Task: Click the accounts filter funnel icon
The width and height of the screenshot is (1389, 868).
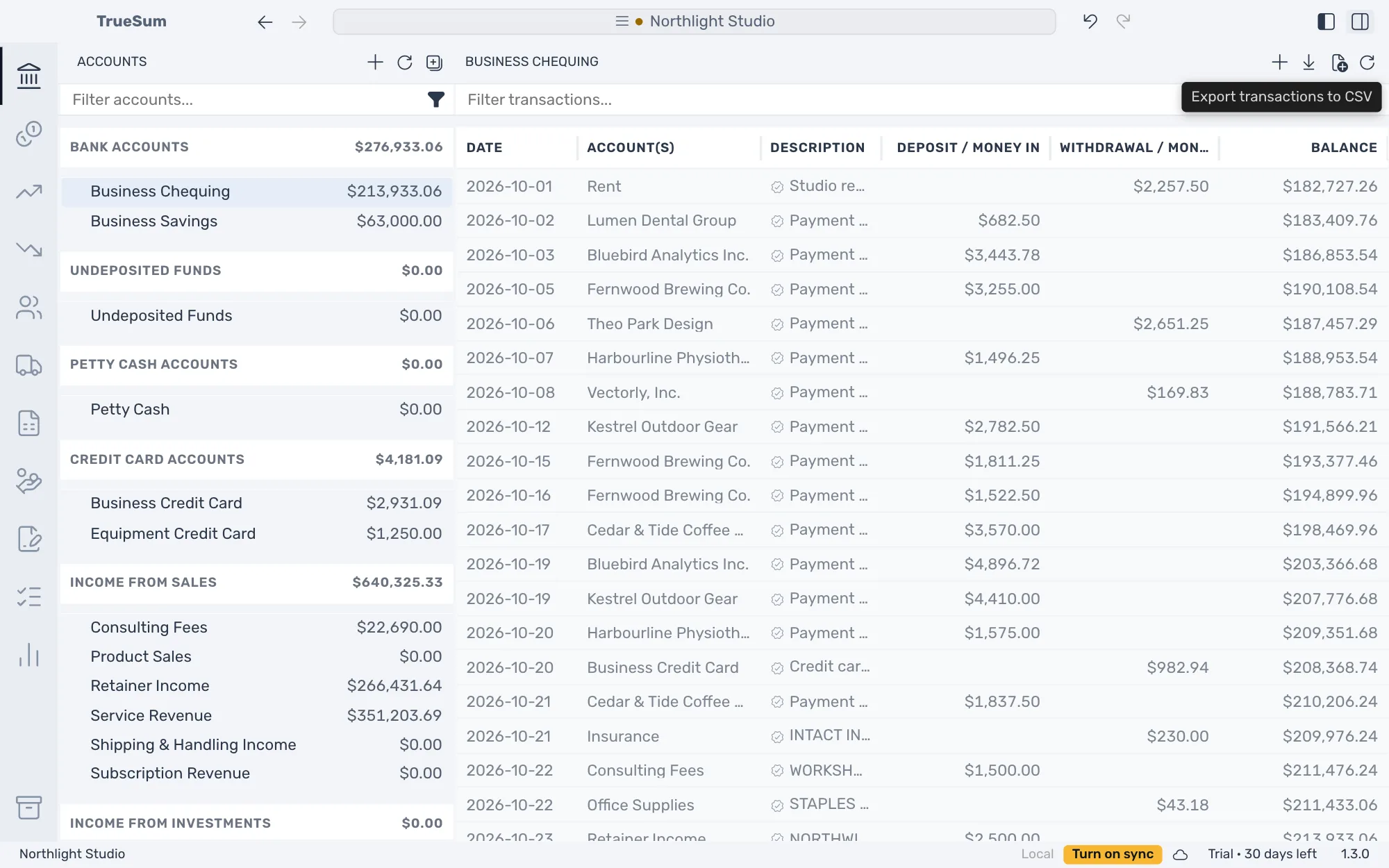Action: tap(435, 100)
